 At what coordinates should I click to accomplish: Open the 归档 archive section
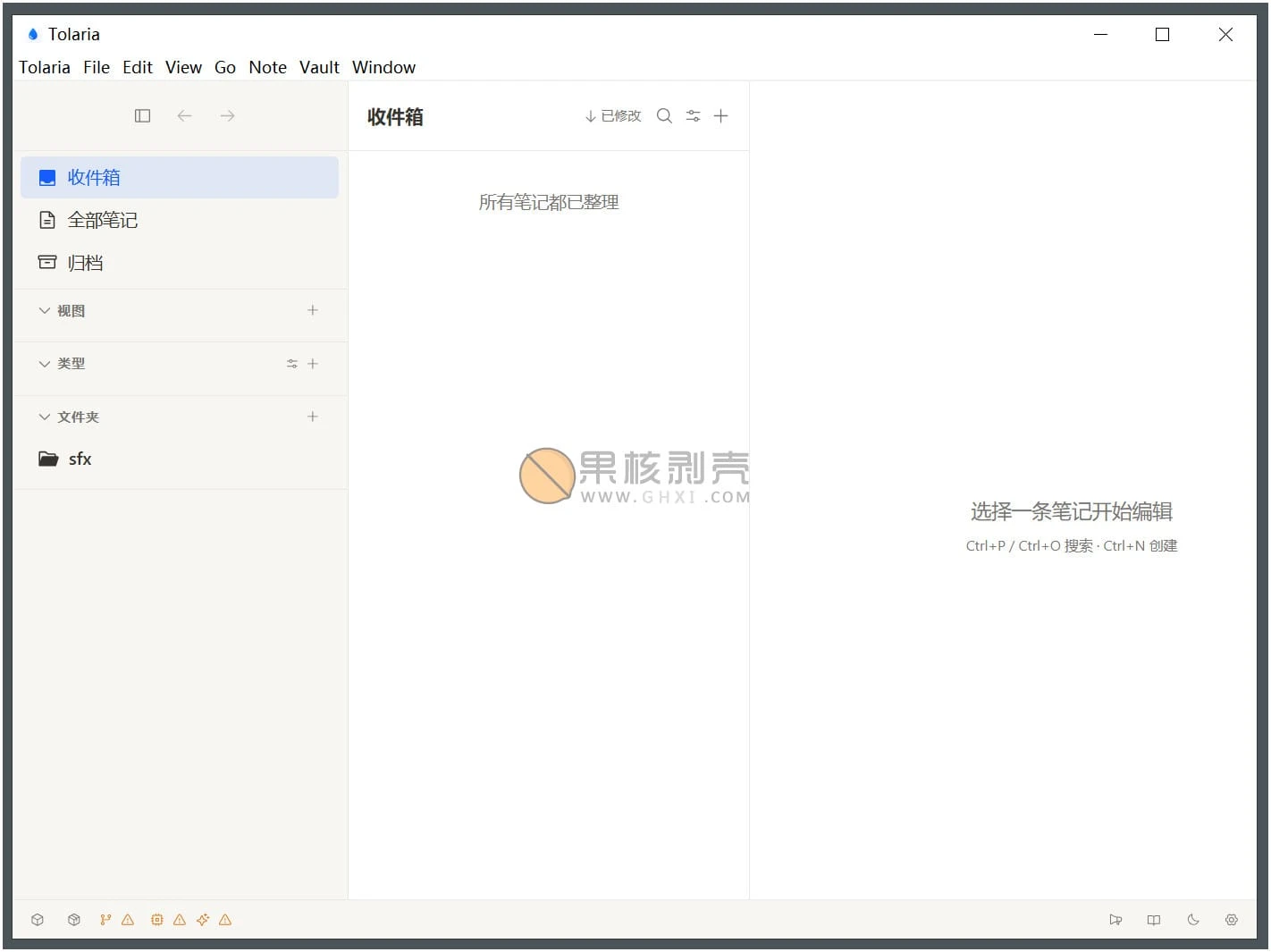(x=180, y=263)
